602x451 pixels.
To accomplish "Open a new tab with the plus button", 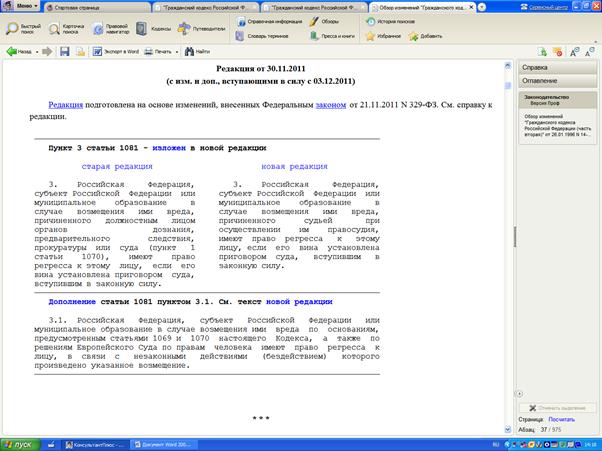I will [481, 7].
